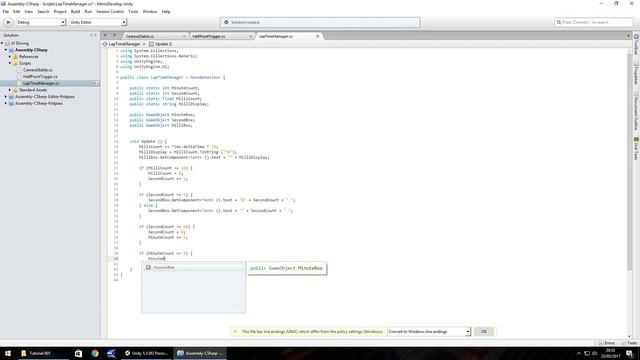Open the Windows Start menu
640x360 pixels.
click(8, 353)
